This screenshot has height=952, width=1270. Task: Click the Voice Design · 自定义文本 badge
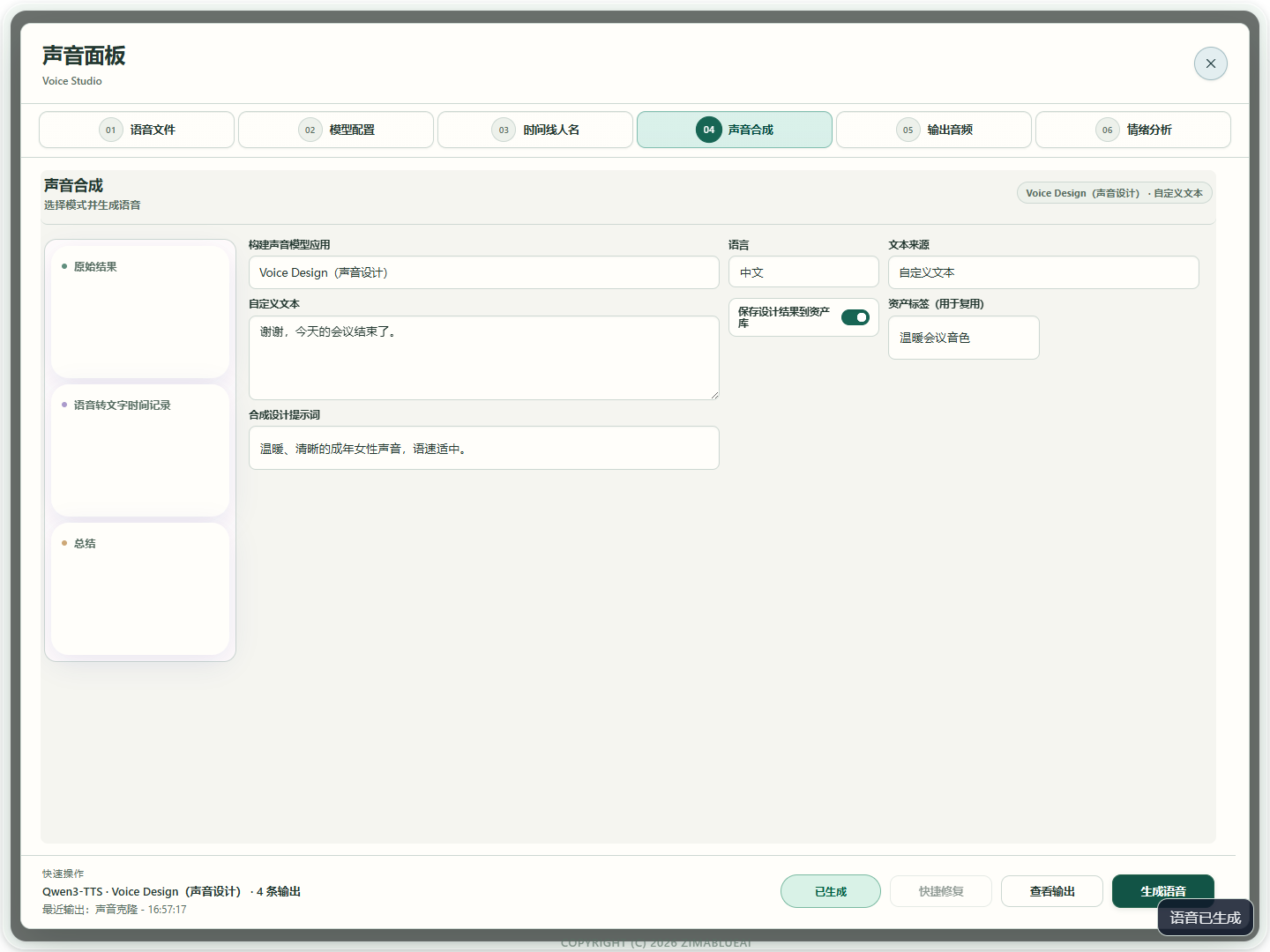click(x=1115, y=193)
